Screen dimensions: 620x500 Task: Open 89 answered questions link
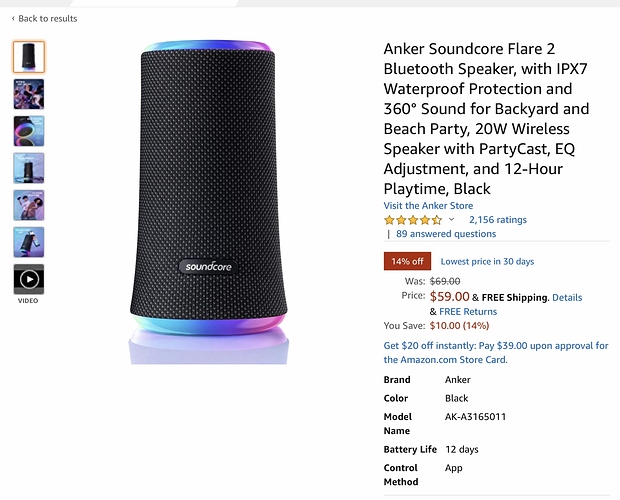[446, 234]
